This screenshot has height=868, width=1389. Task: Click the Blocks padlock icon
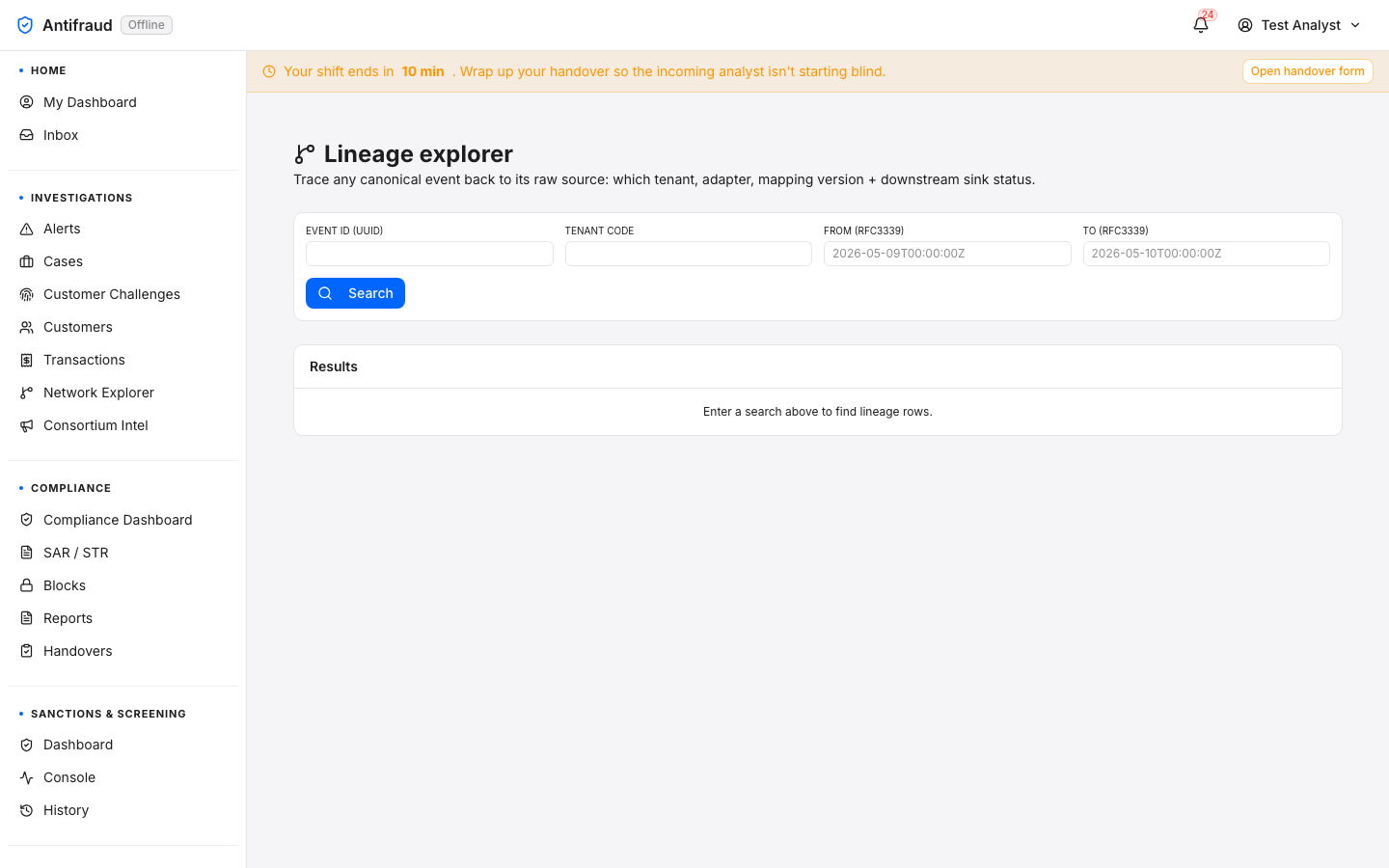(x=27, y=585)
